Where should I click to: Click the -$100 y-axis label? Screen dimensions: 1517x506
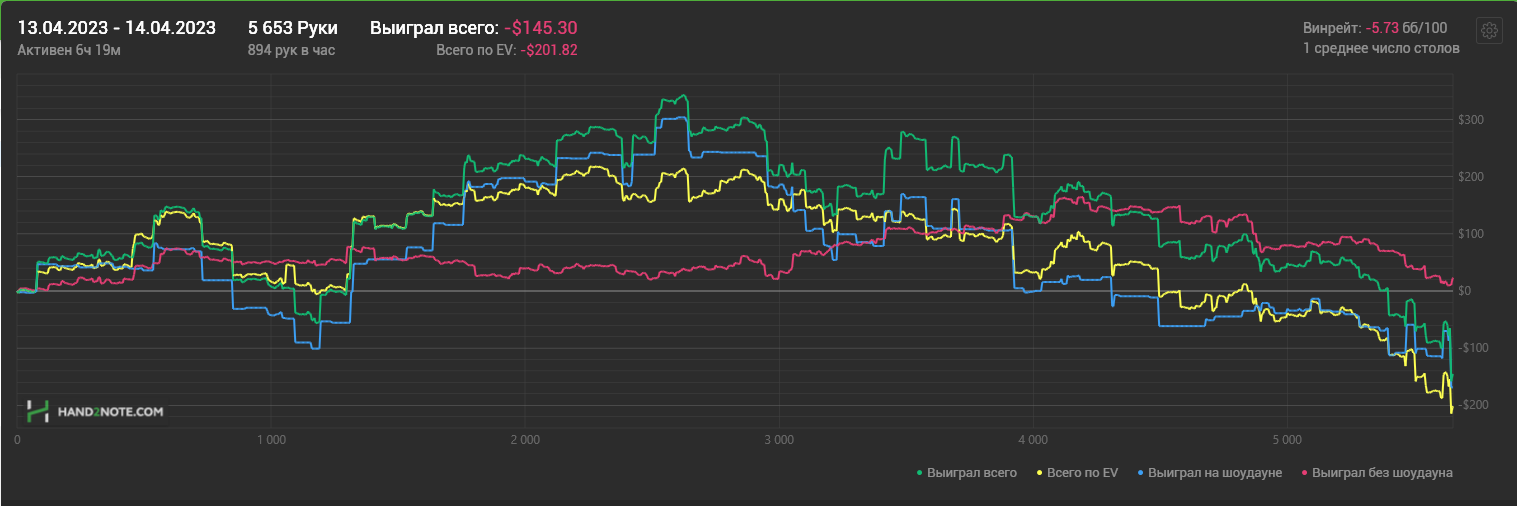(x=1472, y=348)
